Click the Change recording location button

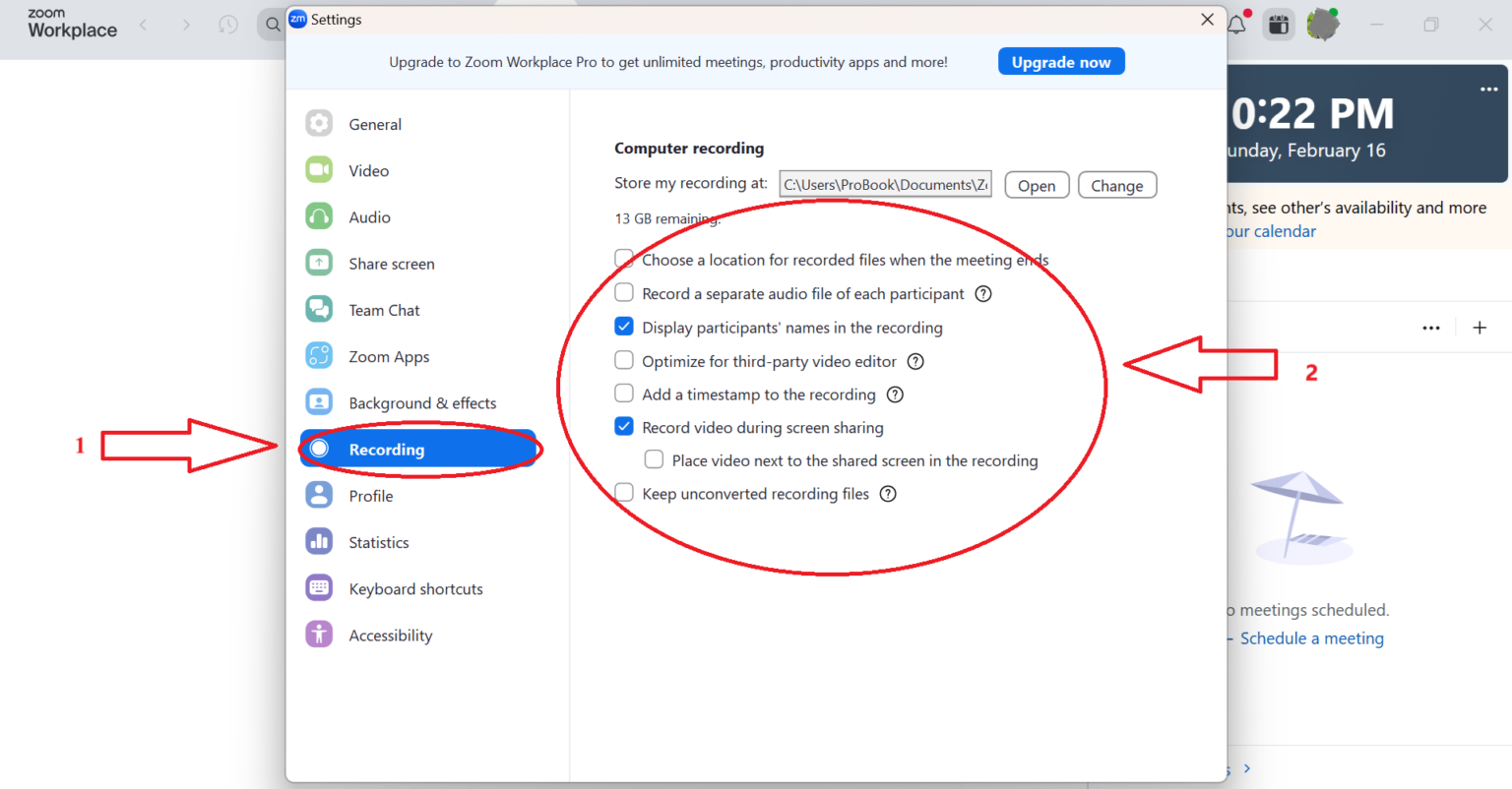coord(1116,185)
